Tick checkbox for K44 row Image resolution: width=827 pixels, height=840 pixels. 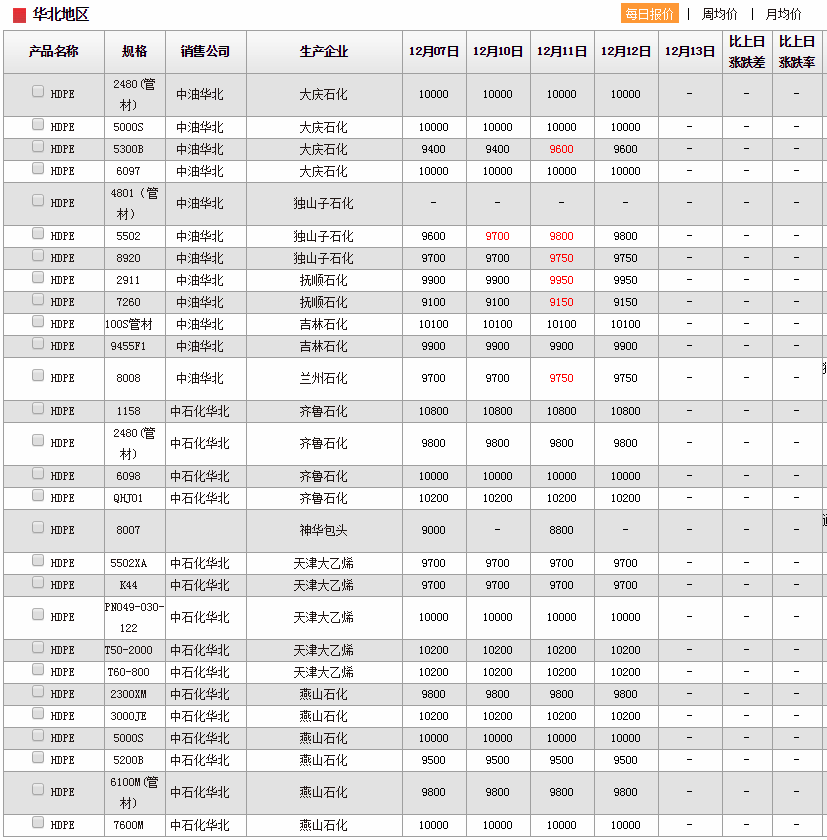tap(37, 582)
